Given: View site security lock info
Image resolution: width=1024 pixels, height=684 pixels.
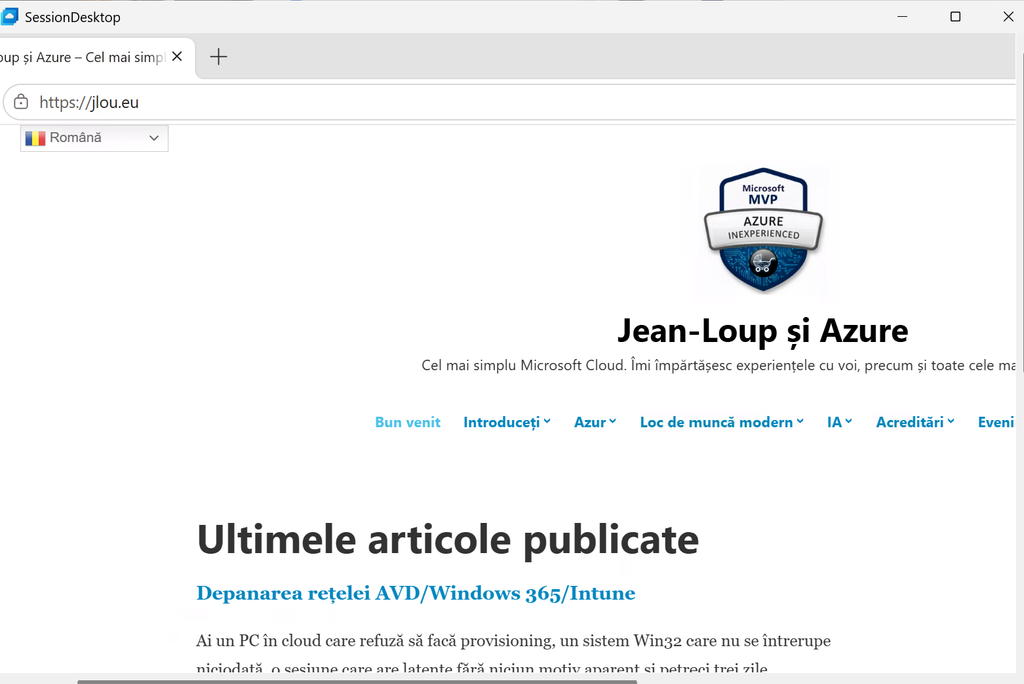Looking at the screenshot, I should pyautogui.click(x=21, y=102).
